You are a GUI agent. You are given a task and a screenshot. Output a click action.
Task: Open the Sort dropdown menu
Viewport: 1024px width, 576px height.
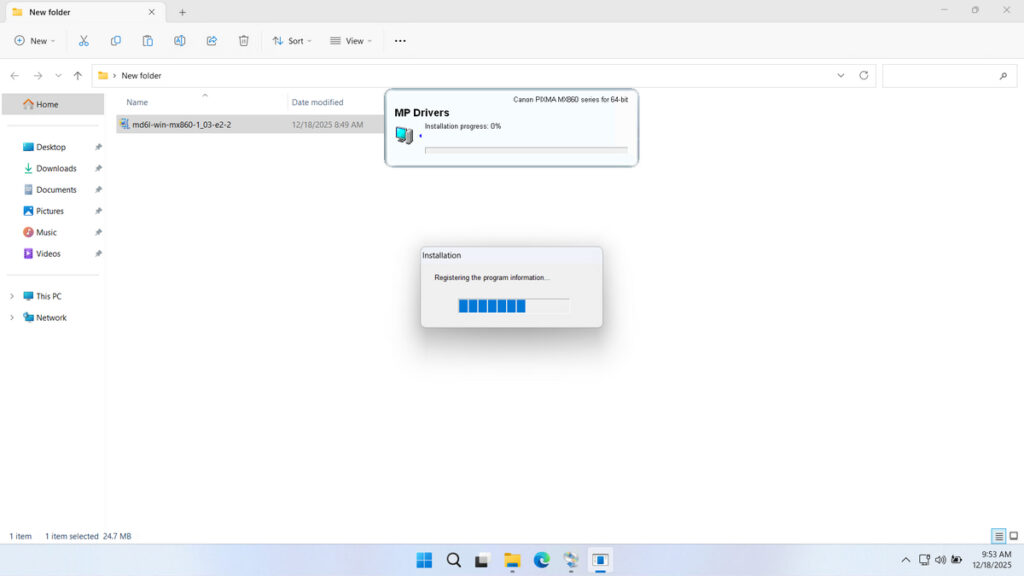tap(292, 41)
